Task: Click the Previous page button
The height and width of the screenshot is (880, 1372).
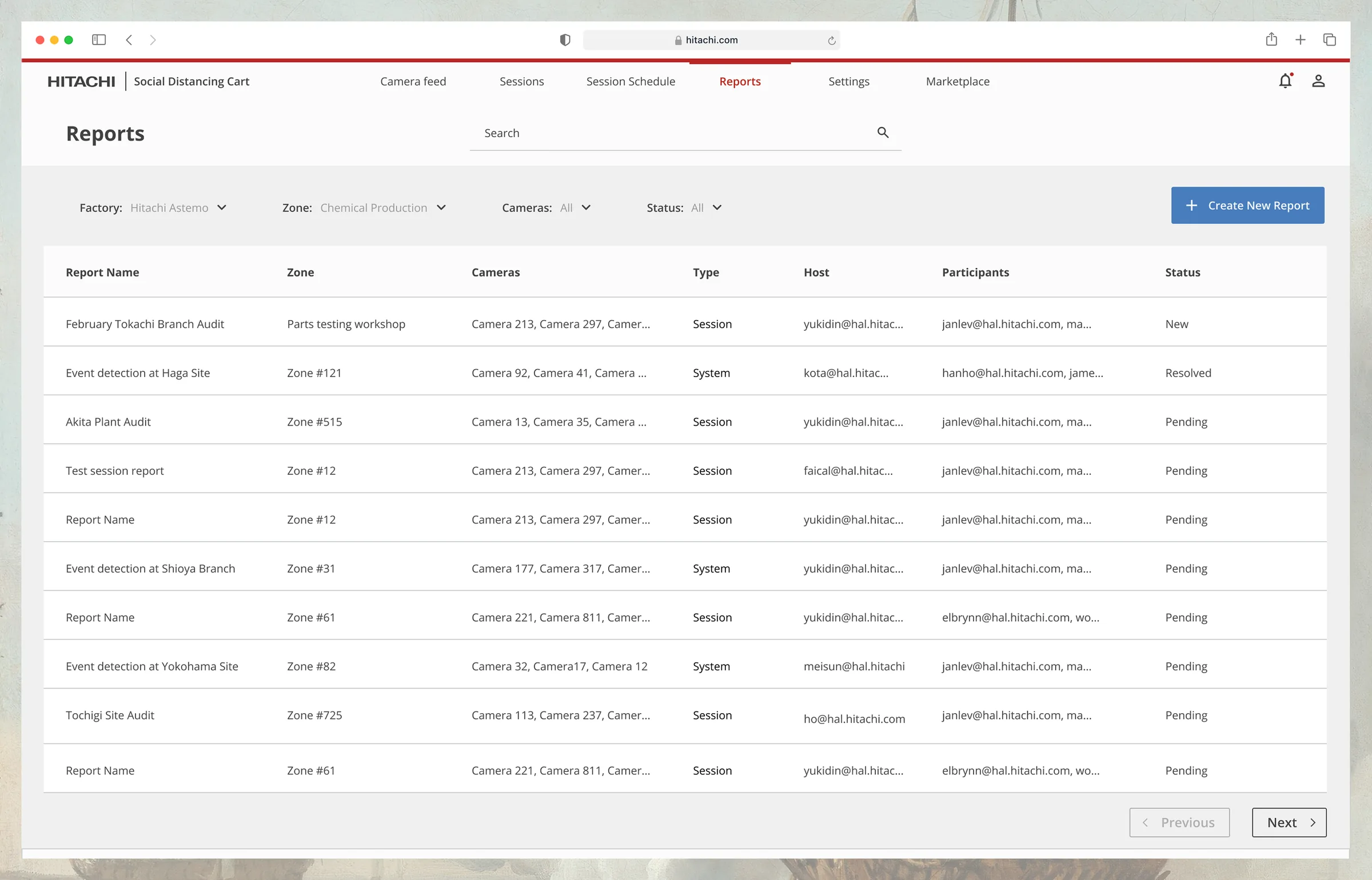Action: [1179, 822]
